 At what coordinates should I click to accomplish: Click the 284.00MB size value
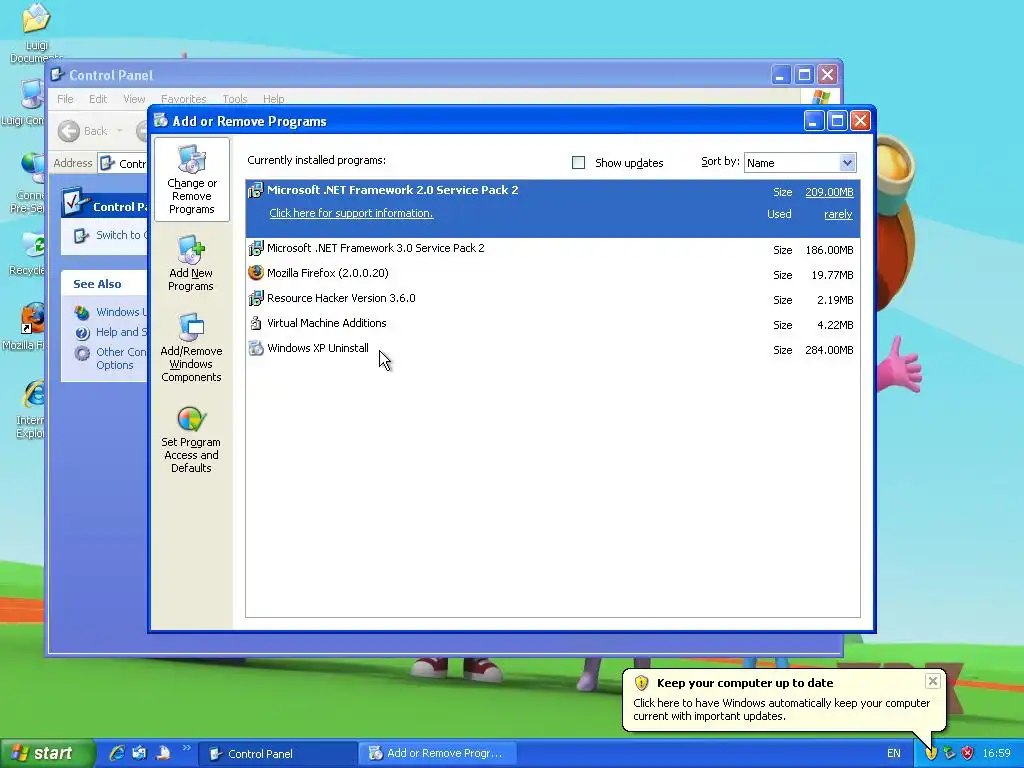tap(829, 350)
